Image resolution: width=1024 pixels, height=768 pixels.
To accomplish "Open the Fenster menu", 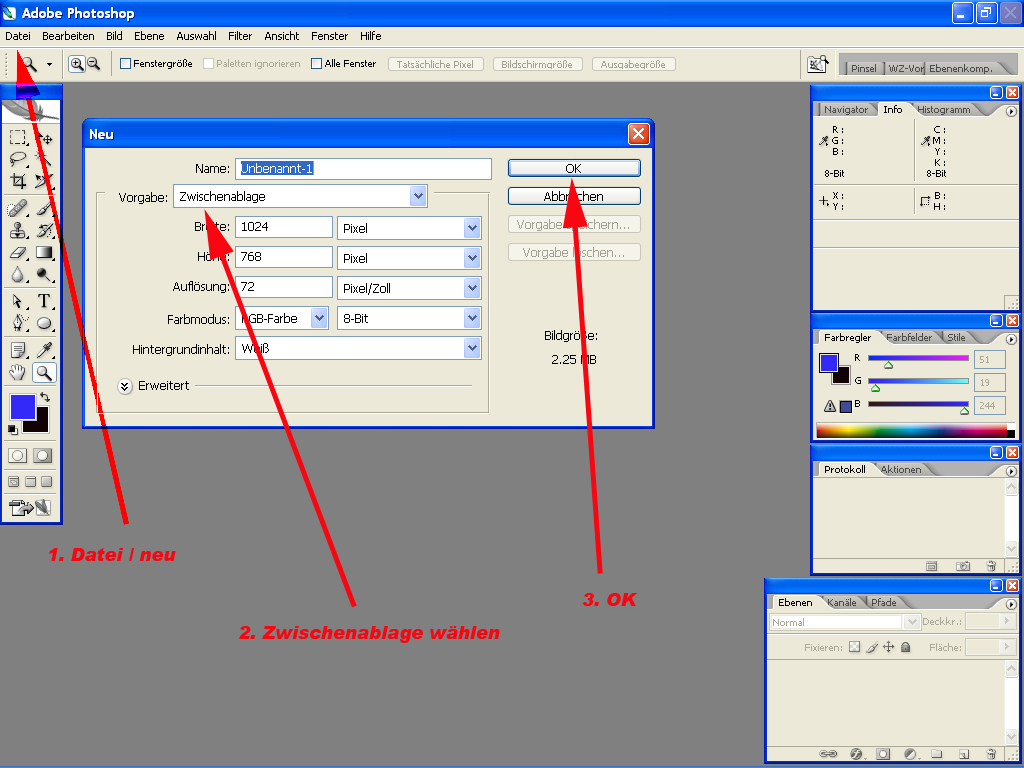I will [329, 36].
